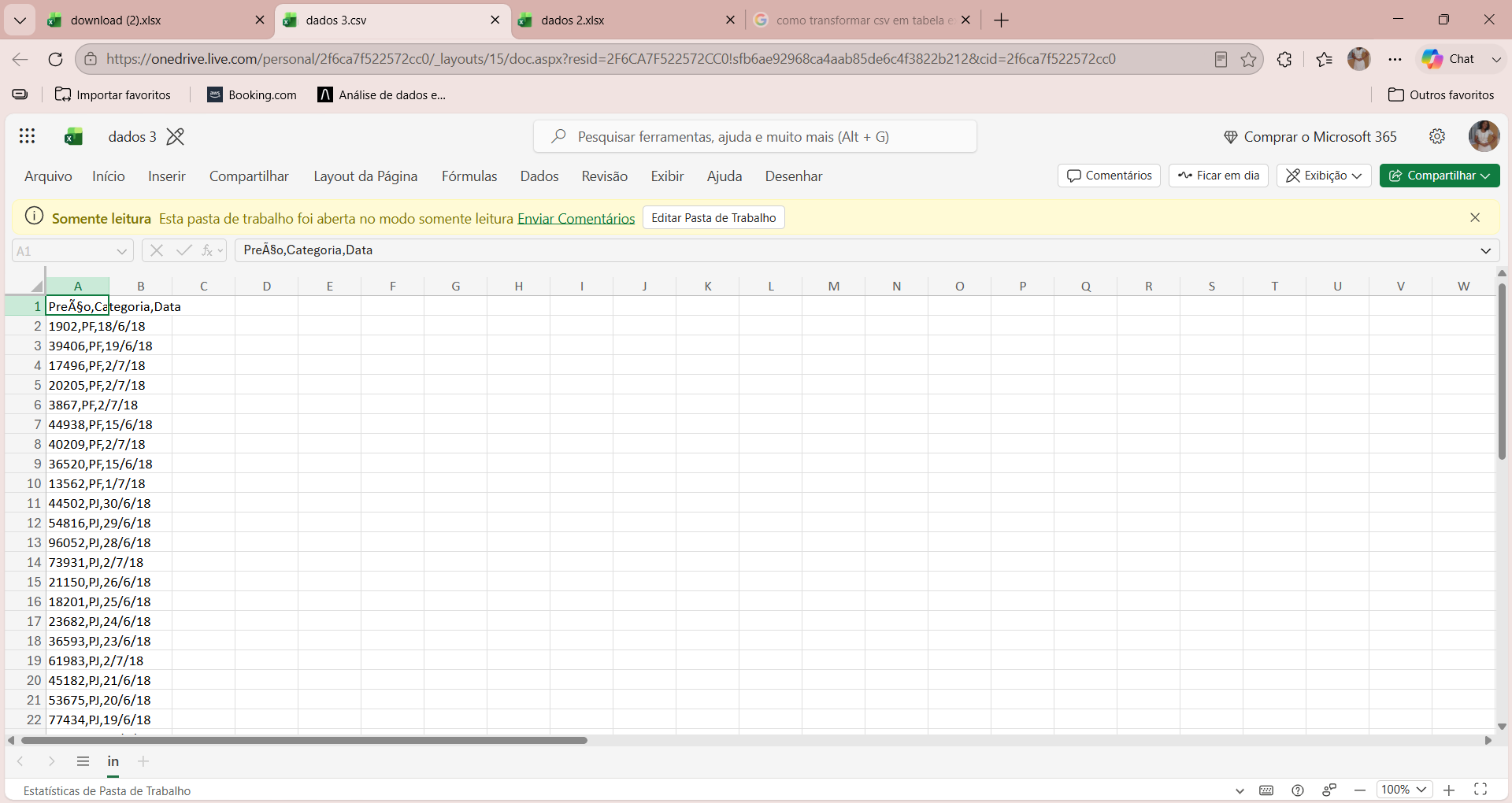Open the favorites list icon

click(x=1325, y=59)
